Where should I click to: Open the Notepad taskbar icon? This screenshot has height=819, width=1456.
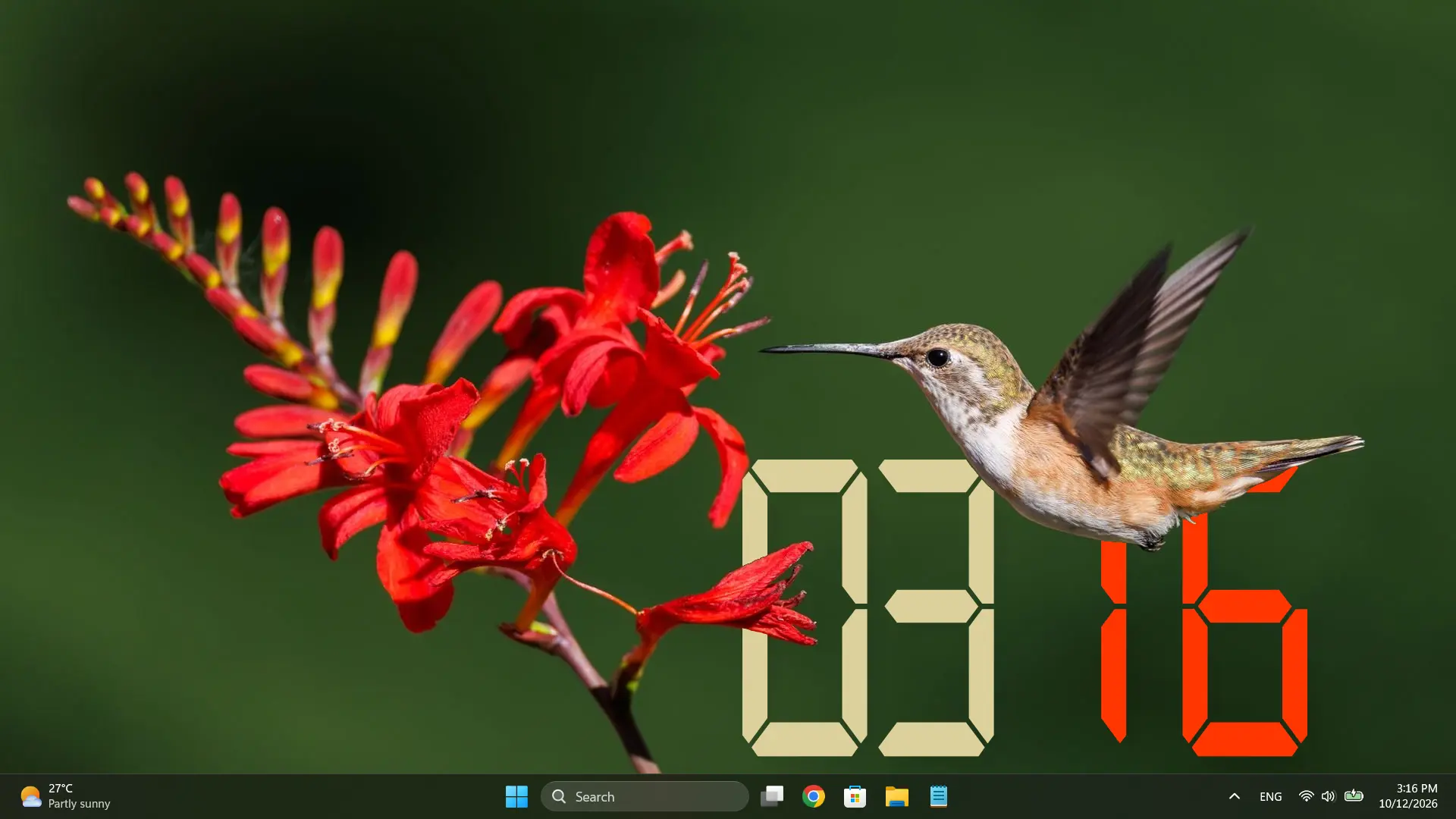click(938, 796)
